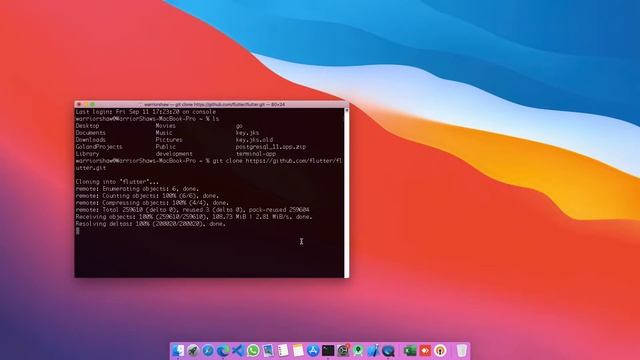Click 'Last login: Fri Sep 11' line
Image resolution: width=640 pixels, height=360 pixels.
pos(146,112)
